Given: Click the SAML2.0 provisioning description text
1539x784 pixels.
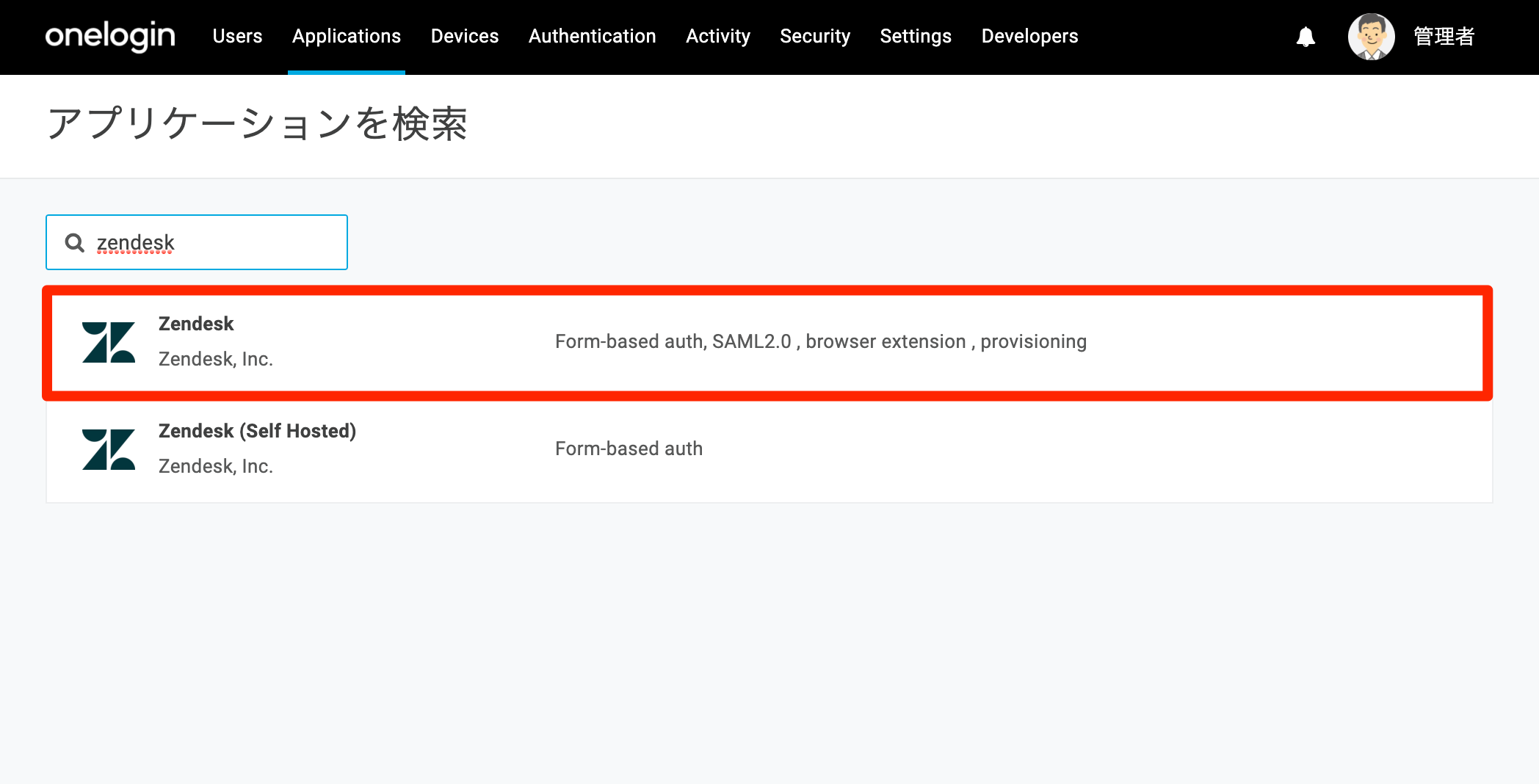Looking at the screenshot, I should pyautogui.click(x=821, y=341).
